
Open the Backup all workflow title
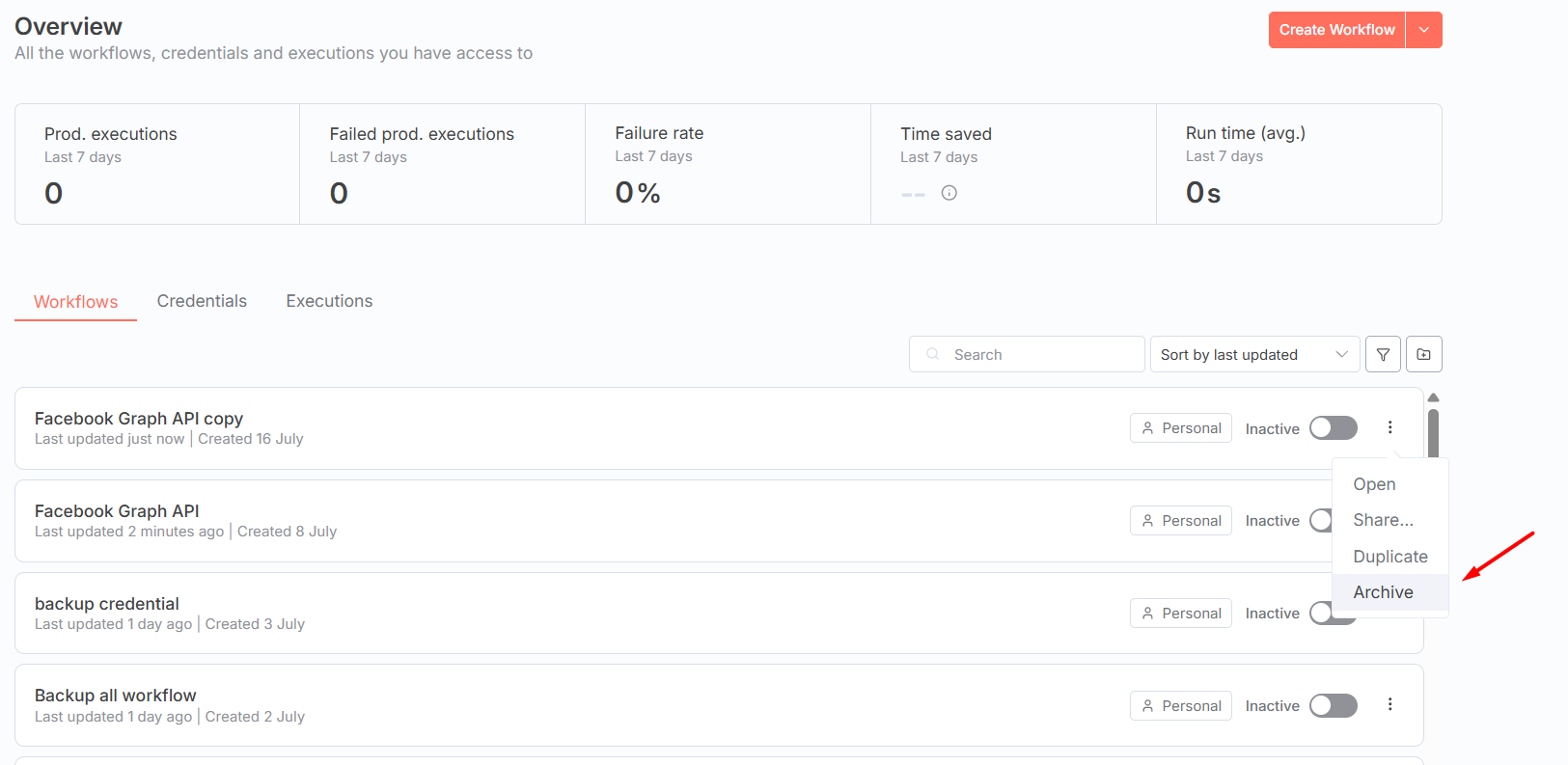116,695
